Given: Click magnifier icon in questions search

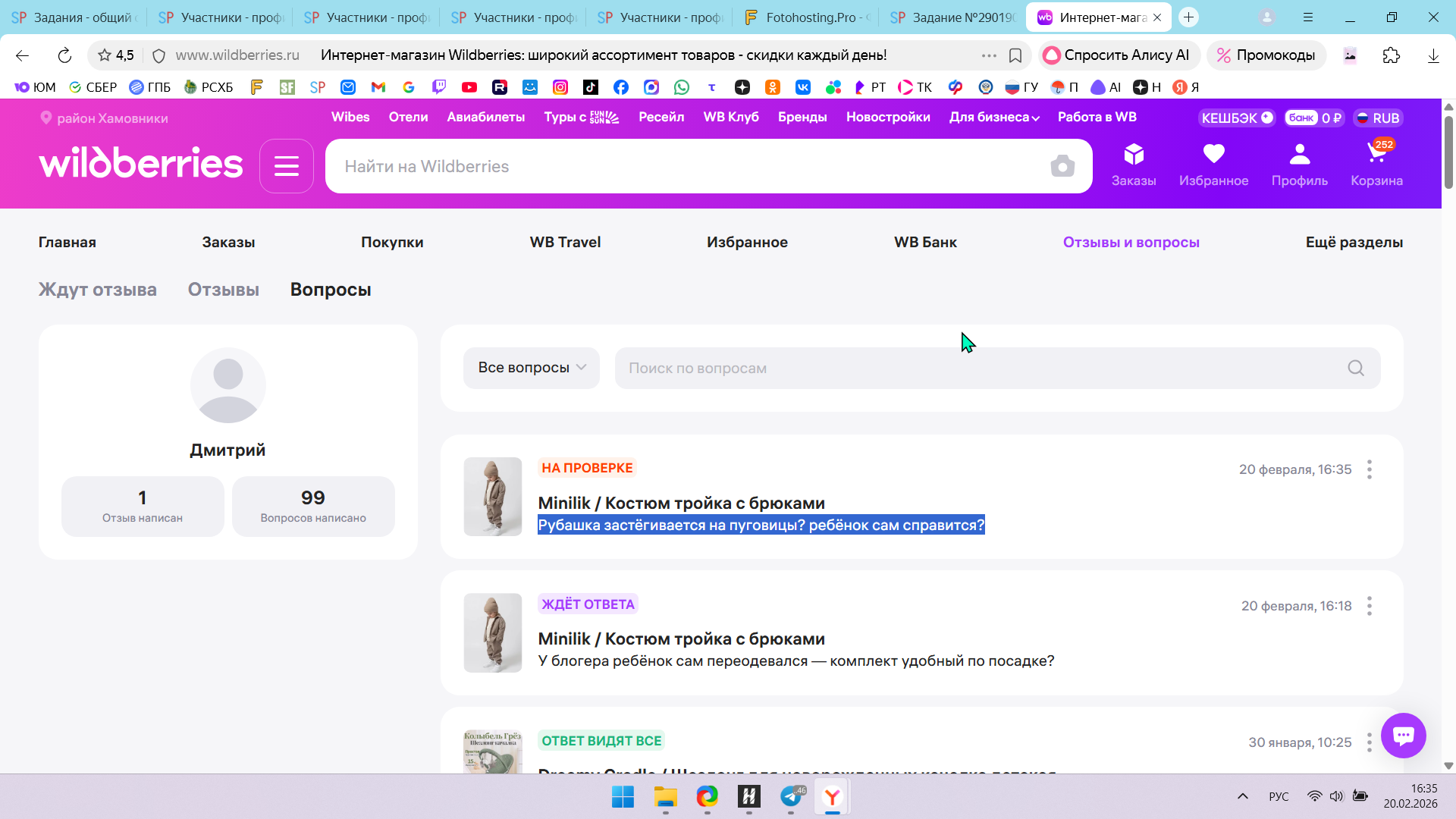Looking at the screenshot, I should click(1356, 369).
